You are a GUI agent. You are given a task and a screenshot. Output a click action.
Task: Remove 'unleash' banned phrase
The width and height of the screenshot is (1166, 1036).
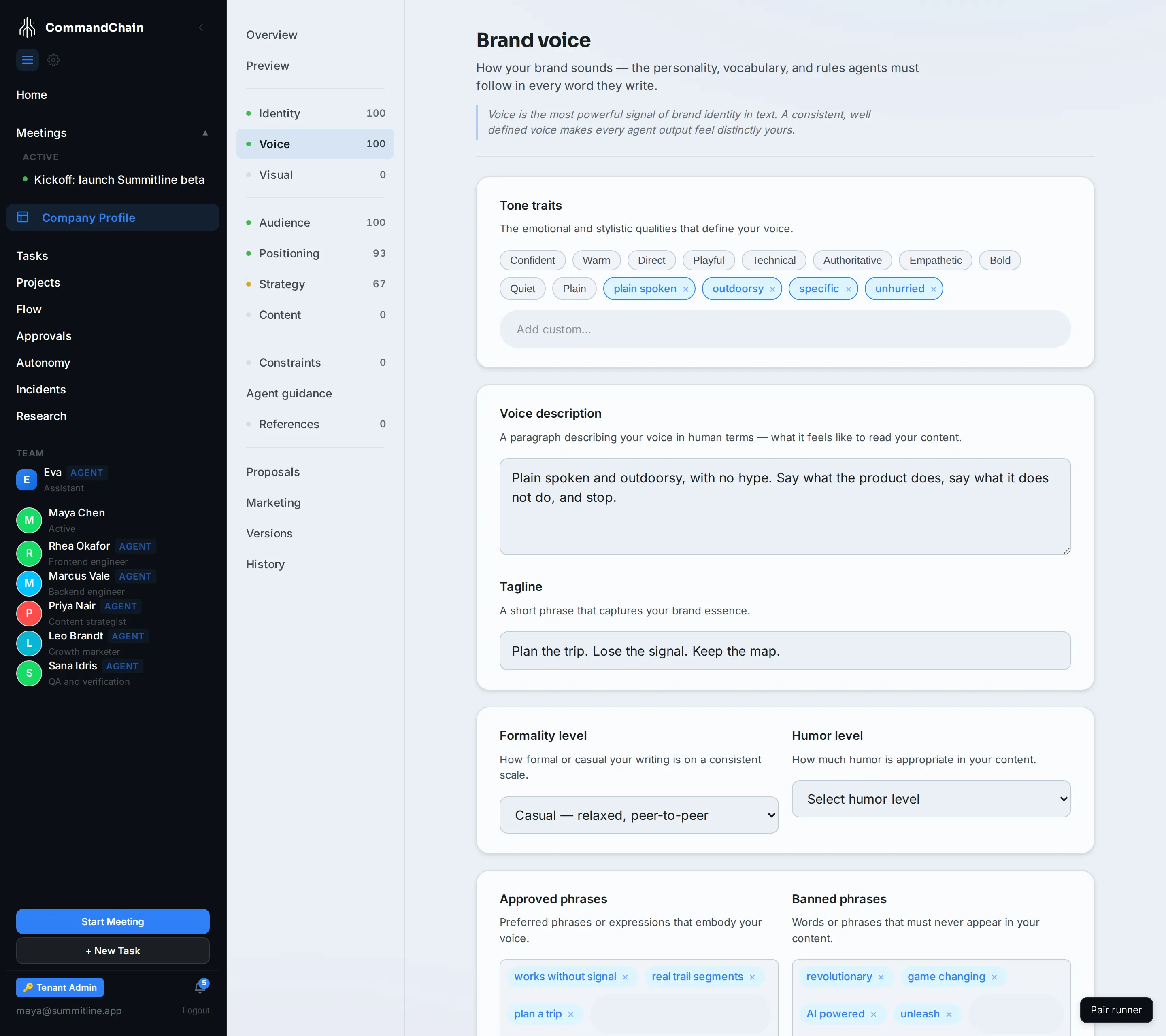click(949, 1014)
